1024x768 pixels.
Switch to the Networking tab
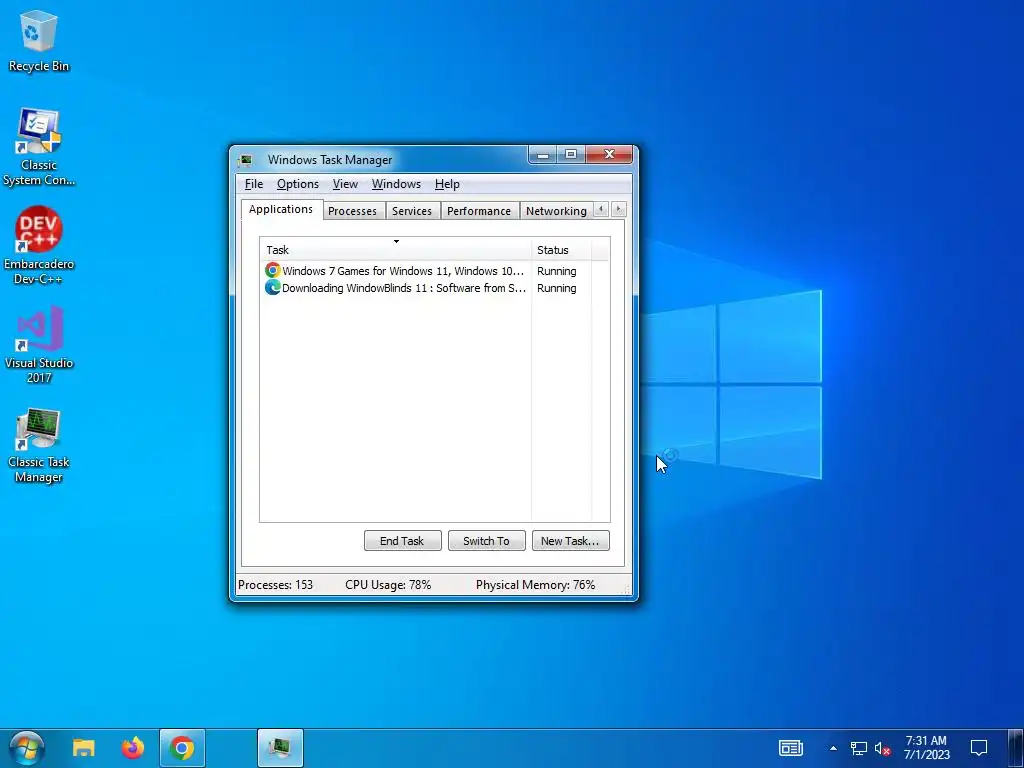point(556,211)
